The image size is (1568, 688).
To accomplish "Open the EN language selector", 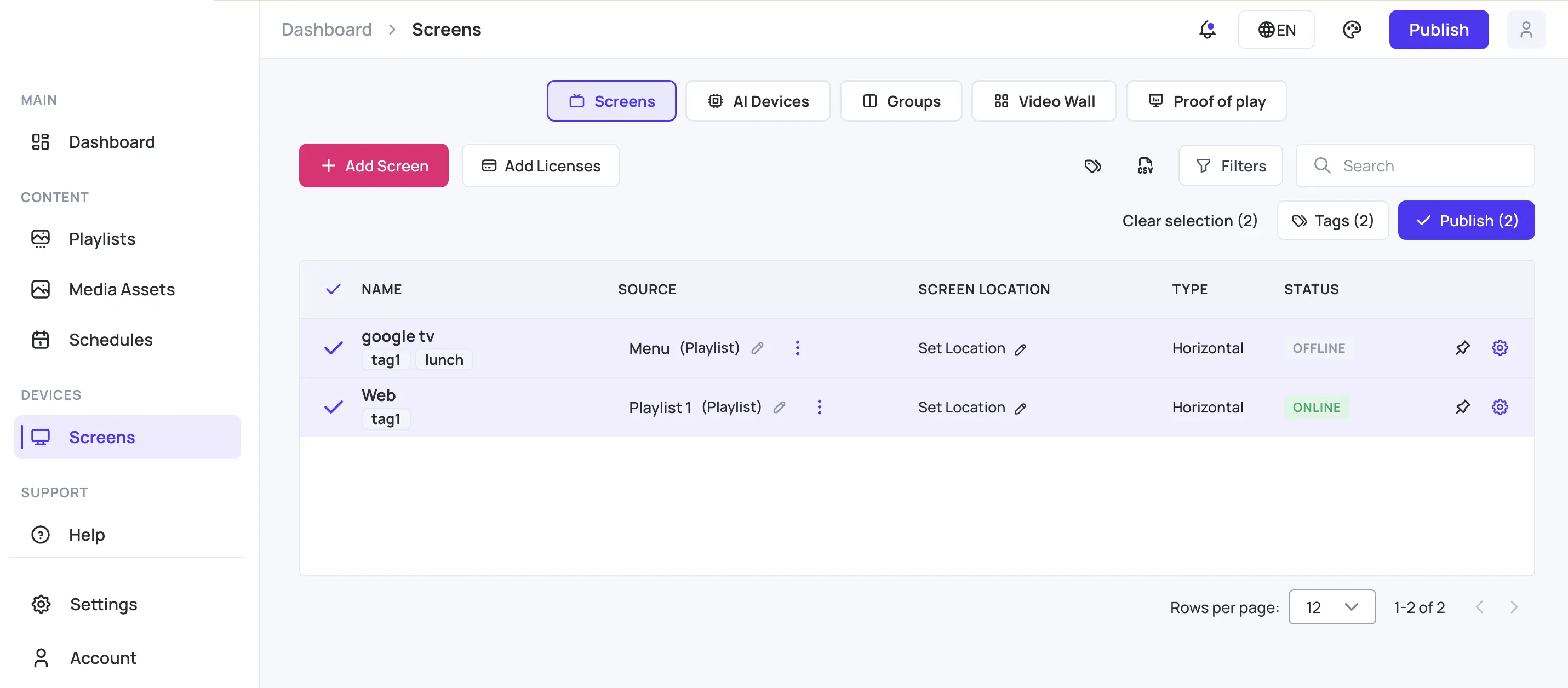I will [1276, 30].
